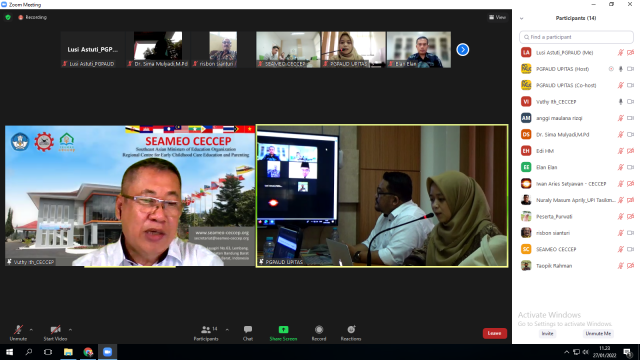Open the Chat icon
The height and width of the screenshot is (360, 640).
[x=248, y=329]
